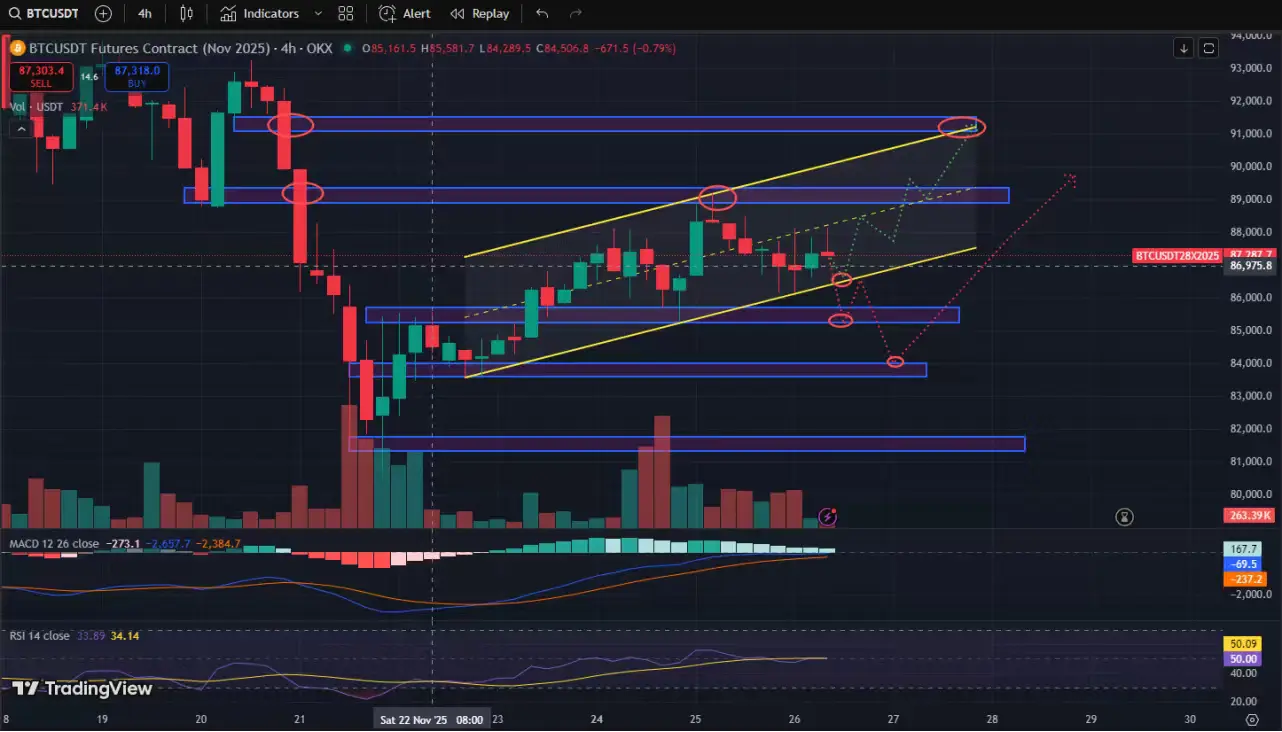Toggle Replay mode

click(480, 14)
